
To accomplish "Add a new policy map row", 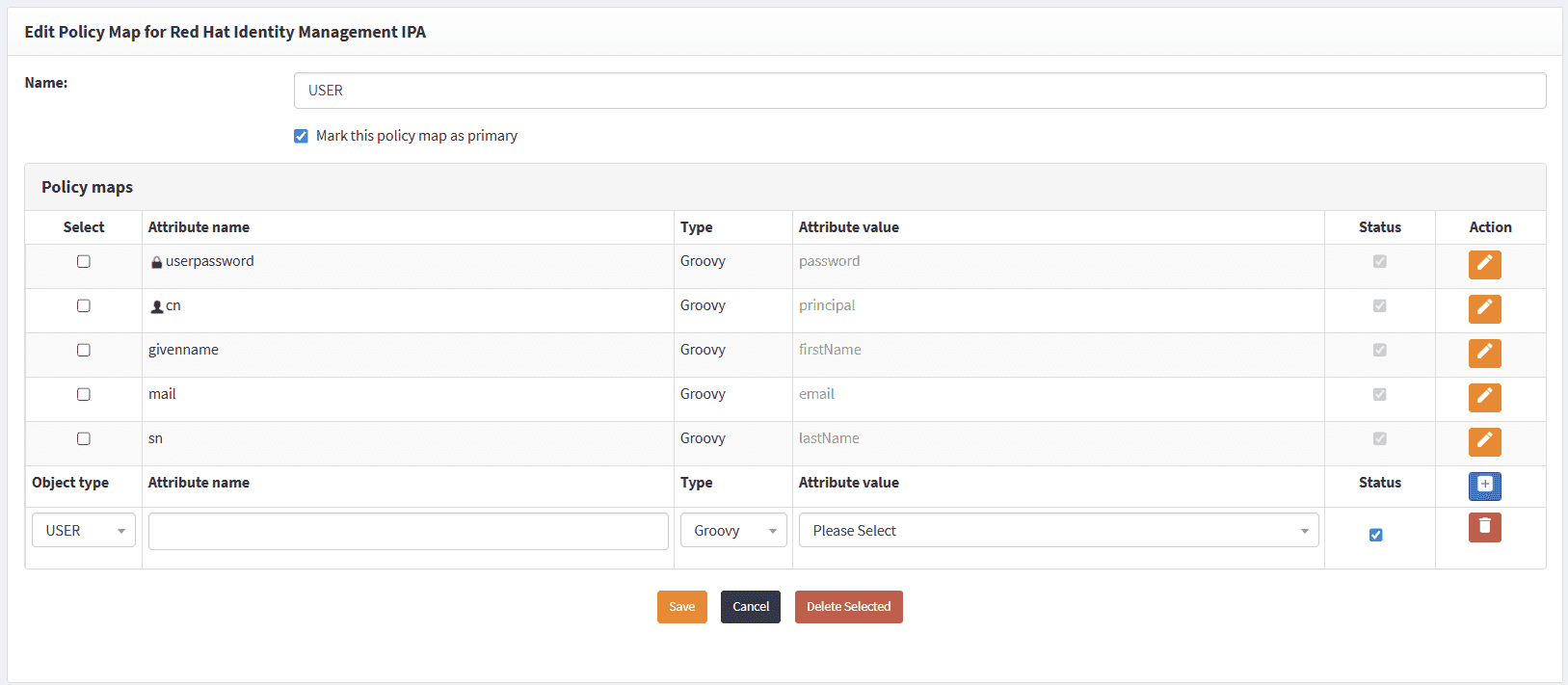I will pyautogui.click(x=1484, y=486).
